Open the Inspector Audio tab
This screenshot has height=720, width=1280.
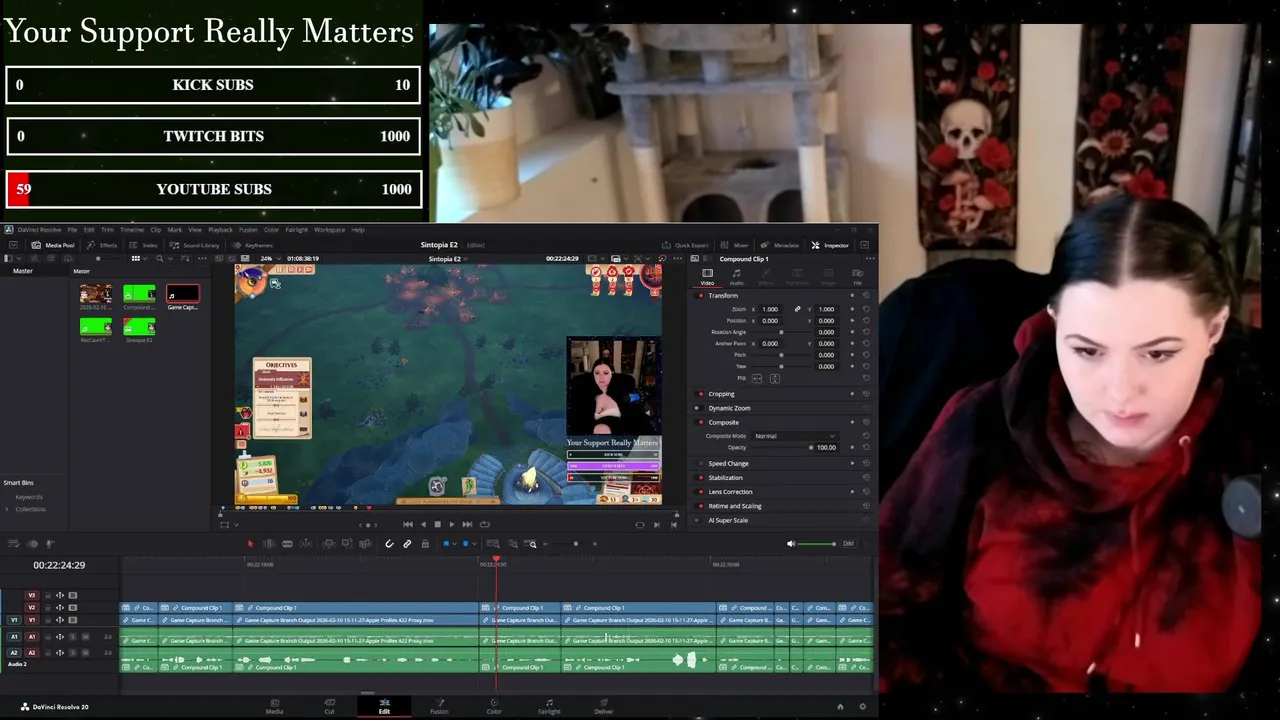tap(736, 276)
